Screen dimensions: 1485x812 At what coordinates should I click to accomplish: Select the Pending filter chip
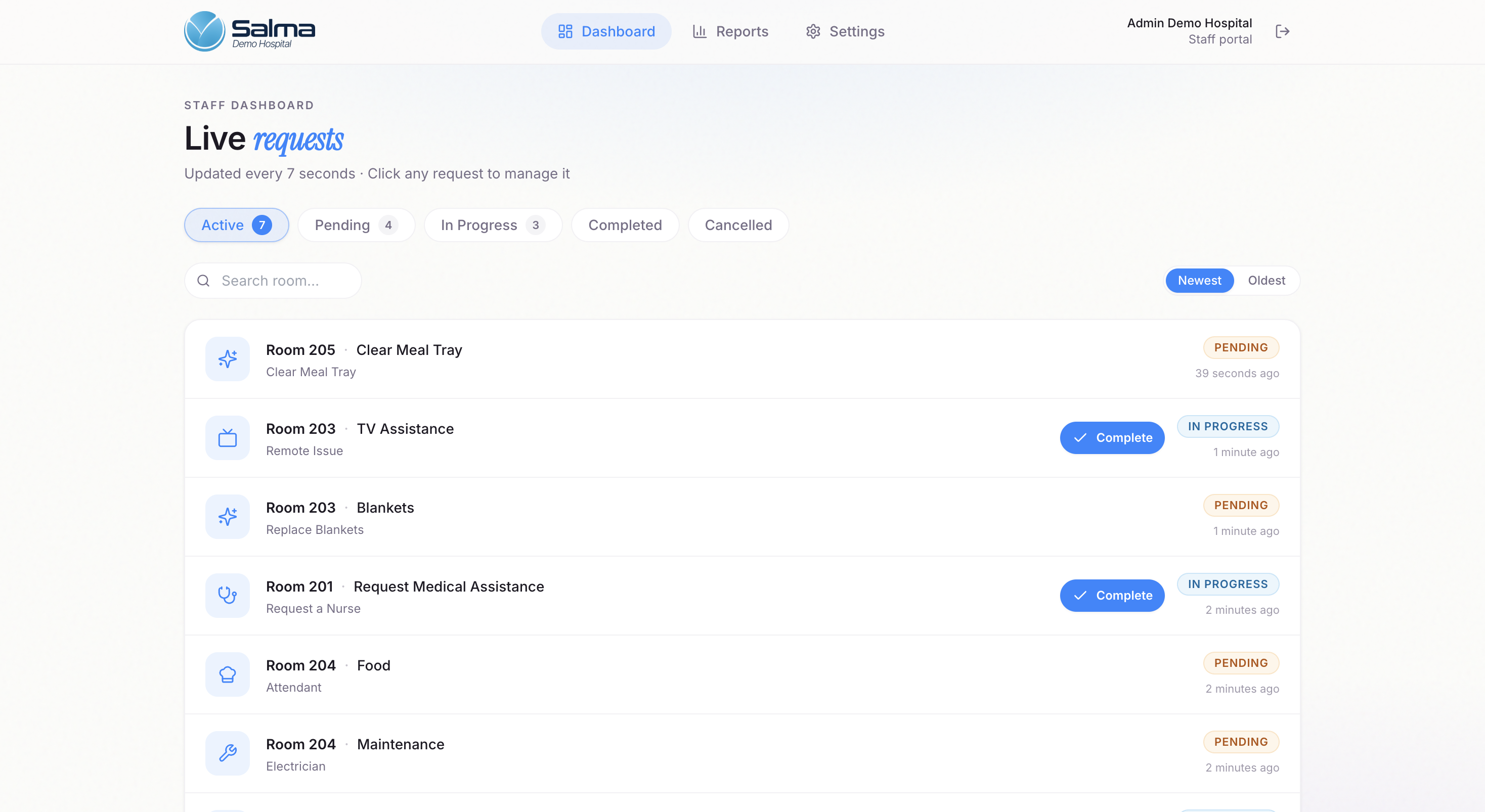click(x=356, y=225)
